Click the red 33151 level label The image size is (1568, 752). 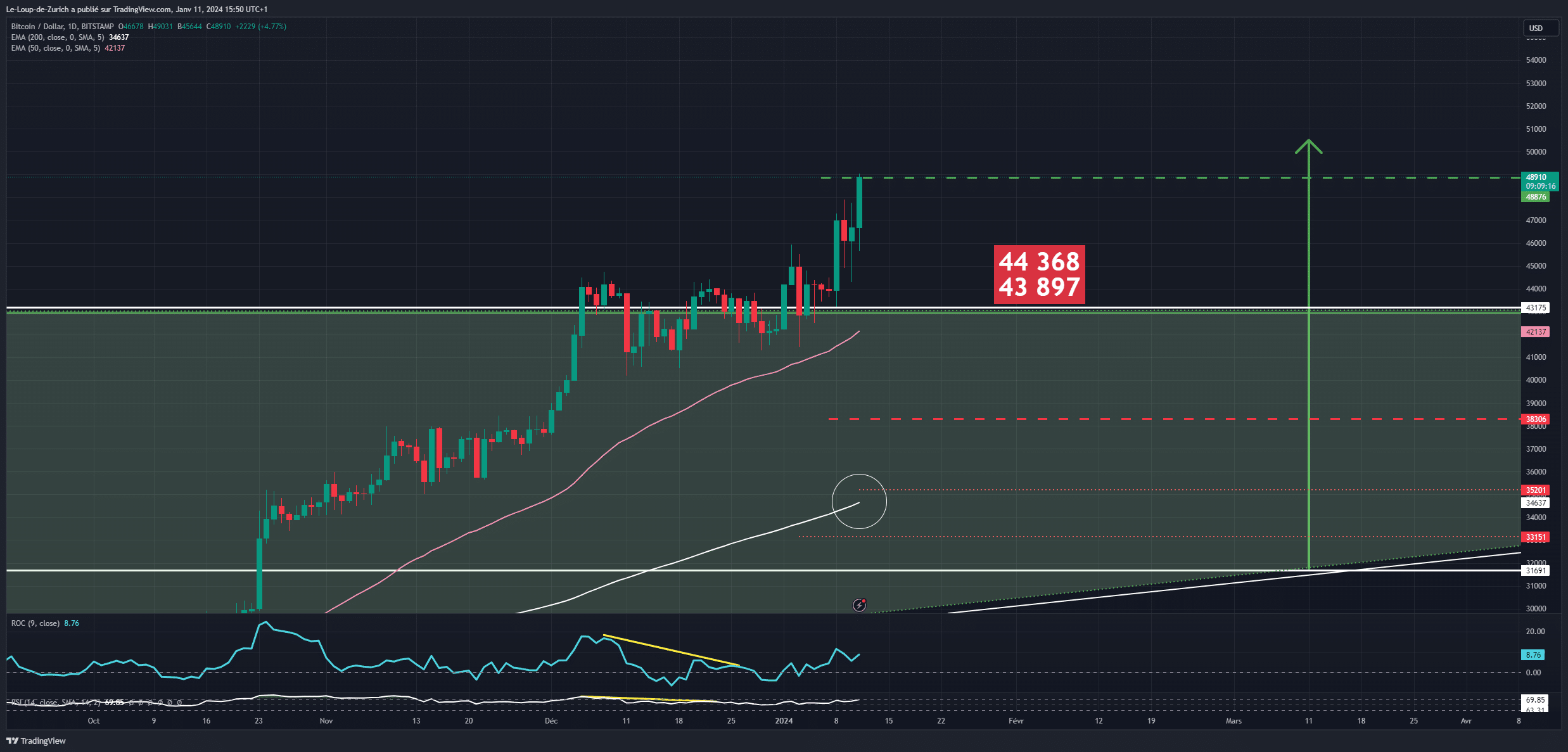point(1536,537)
